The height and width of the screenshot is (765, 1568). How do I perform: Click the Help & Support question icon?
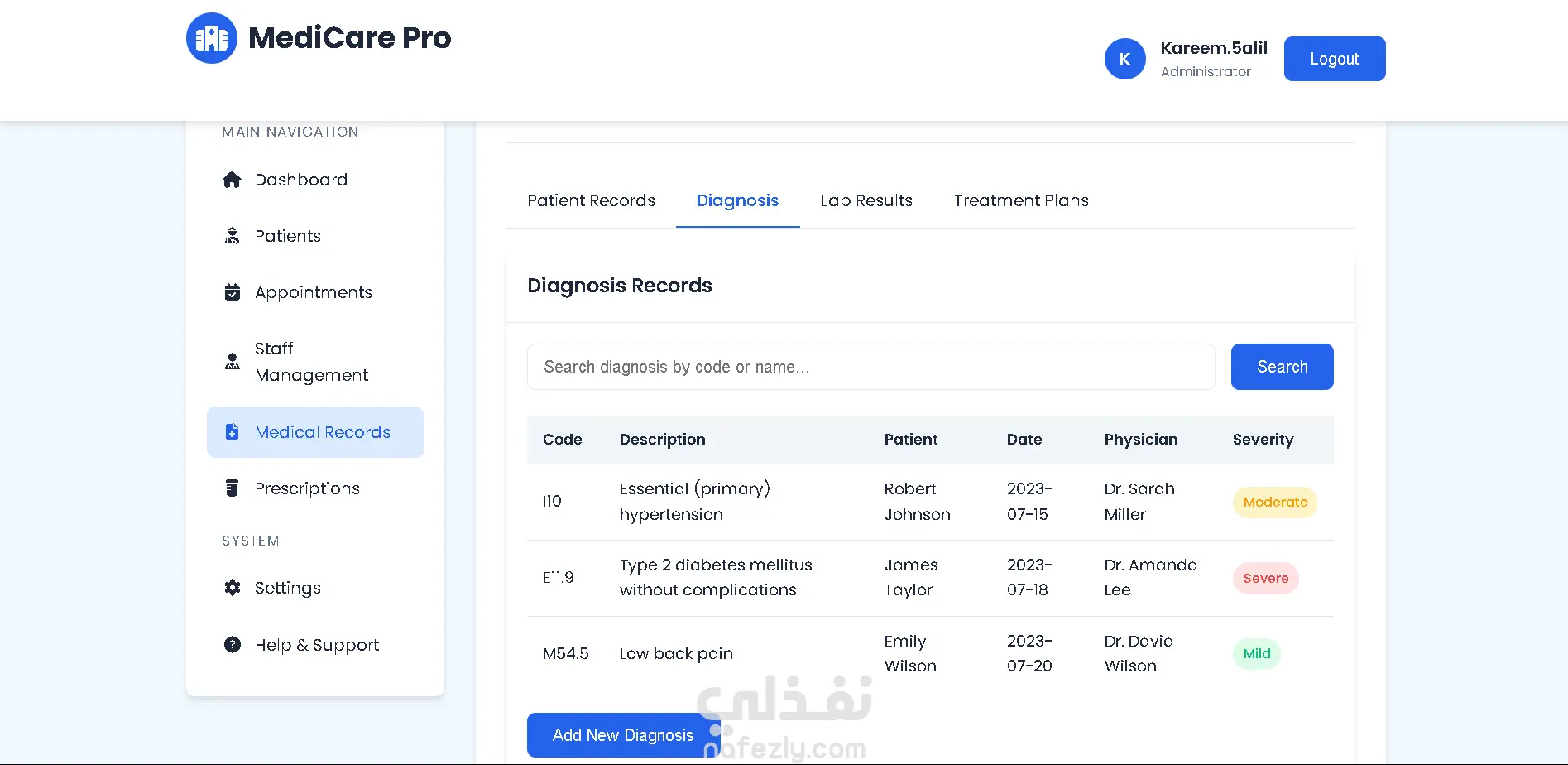(x=233, y=645)
